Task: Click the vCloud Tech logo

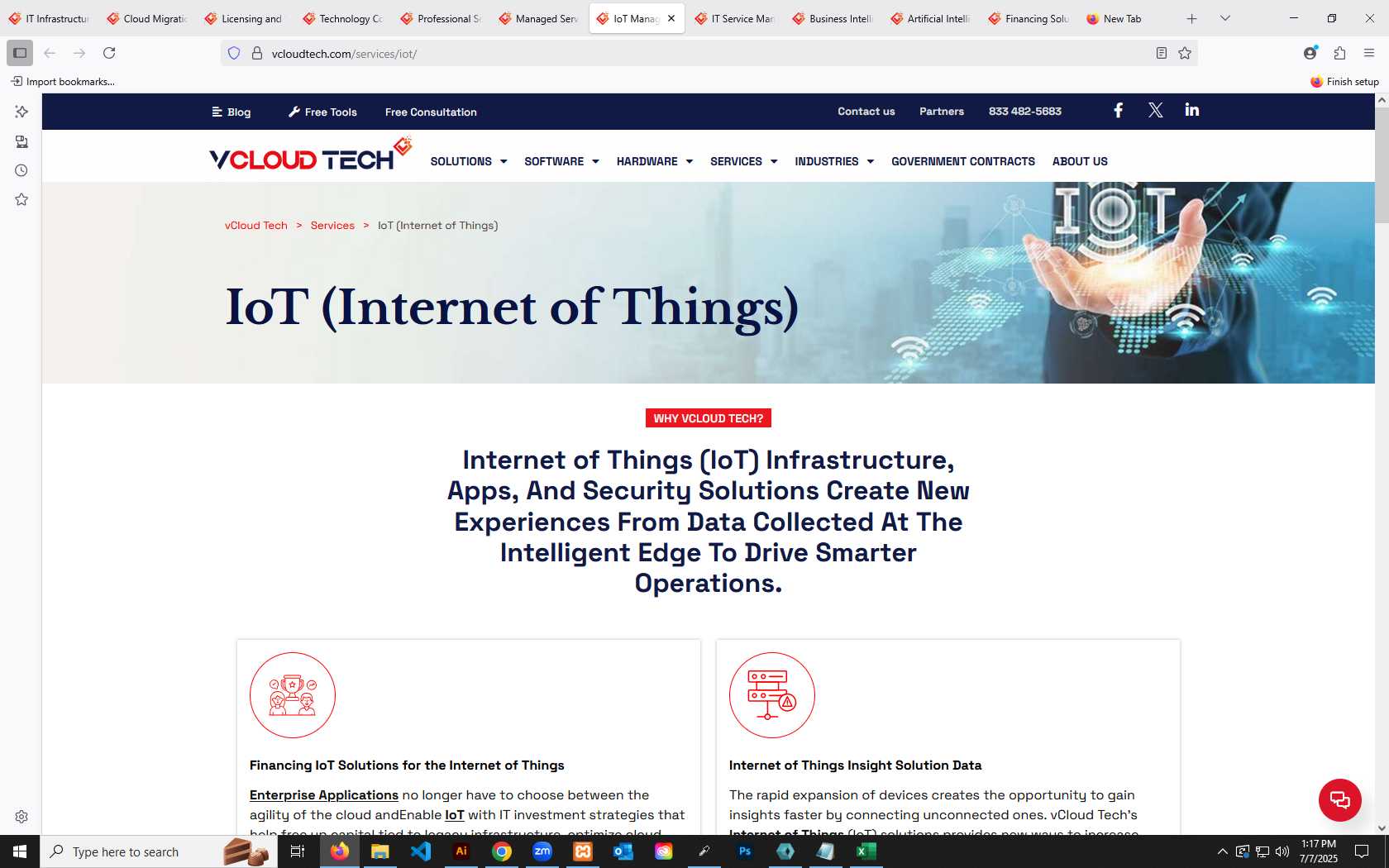Action: click(310, 156)
